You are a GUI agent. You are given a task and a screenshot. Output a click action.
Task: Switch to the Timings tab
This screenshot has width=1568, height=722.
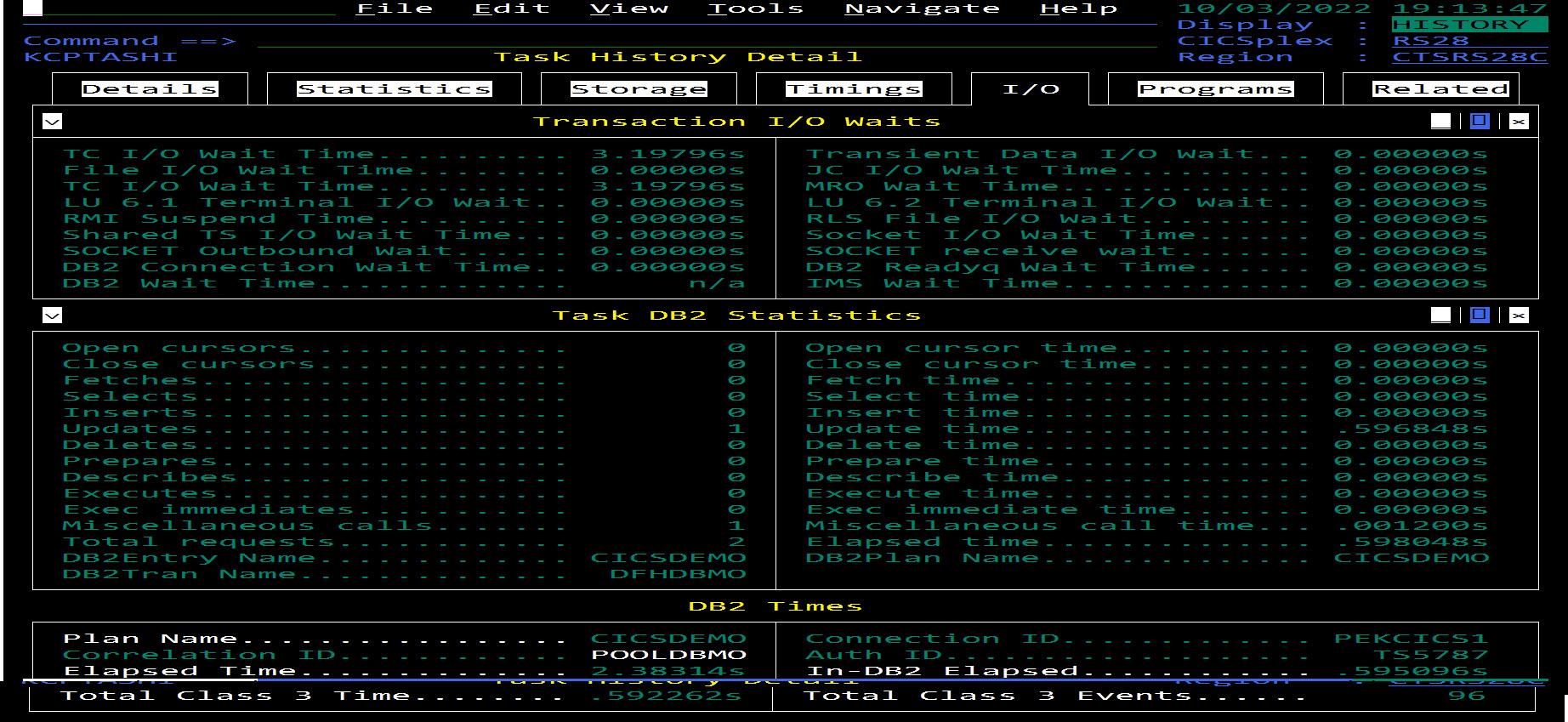pyautogui.click(x=854, y=88)
